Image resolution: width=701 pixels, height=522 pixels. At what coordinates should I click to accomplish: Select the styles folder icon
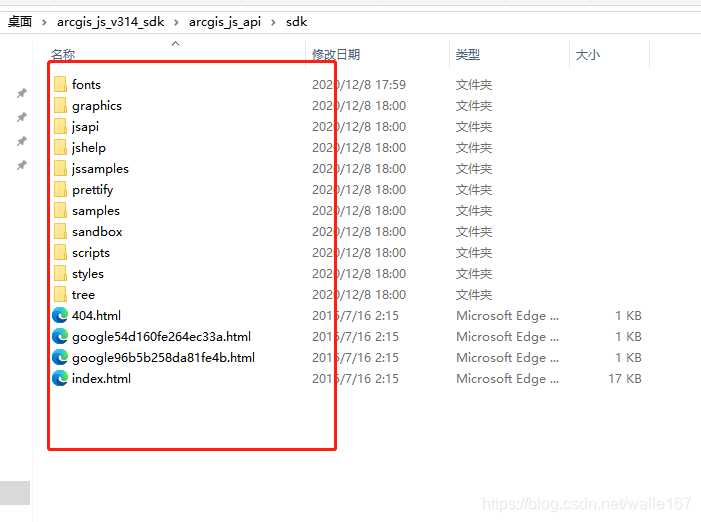(60, 274)
